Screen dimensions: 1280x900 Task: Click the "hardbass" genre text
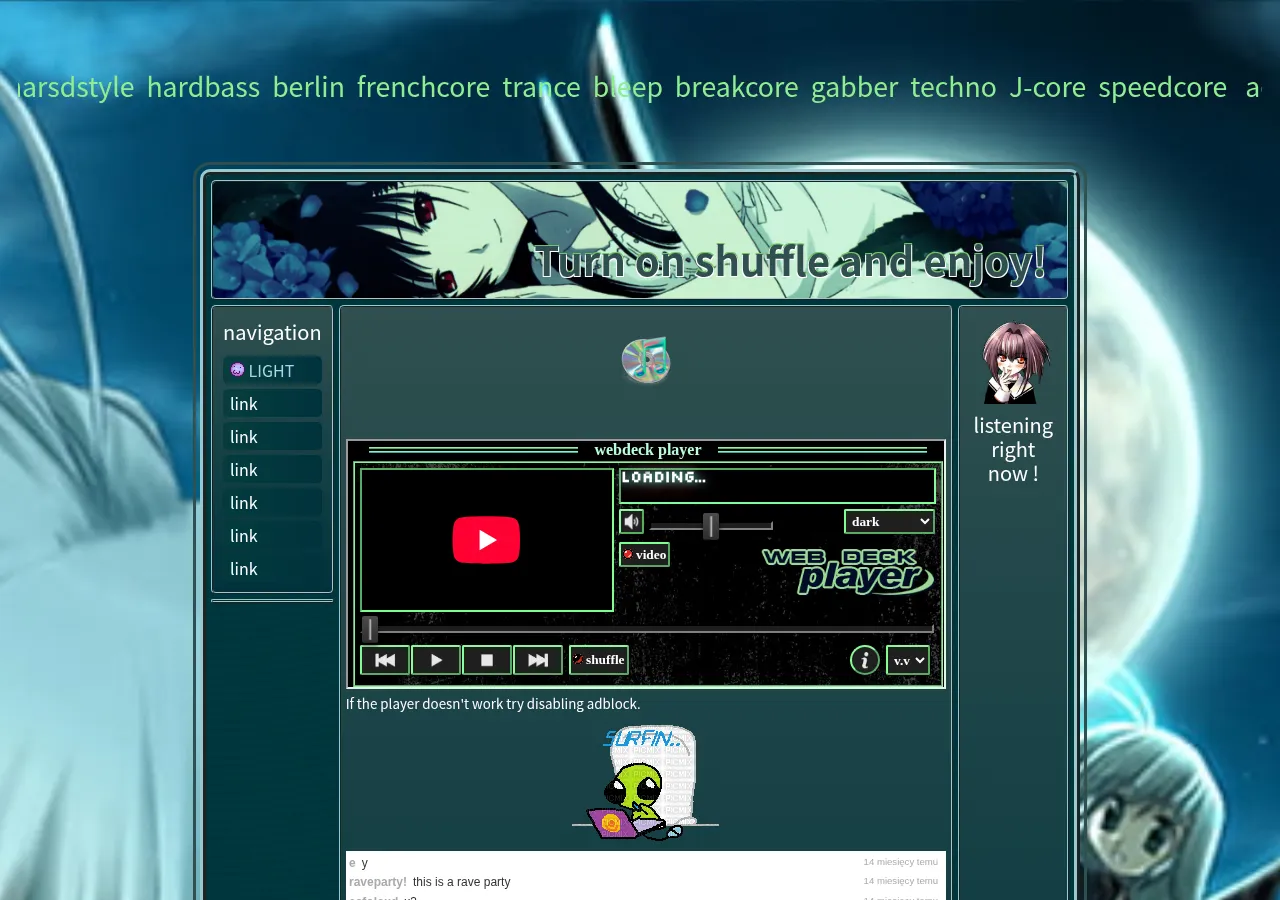203,87
